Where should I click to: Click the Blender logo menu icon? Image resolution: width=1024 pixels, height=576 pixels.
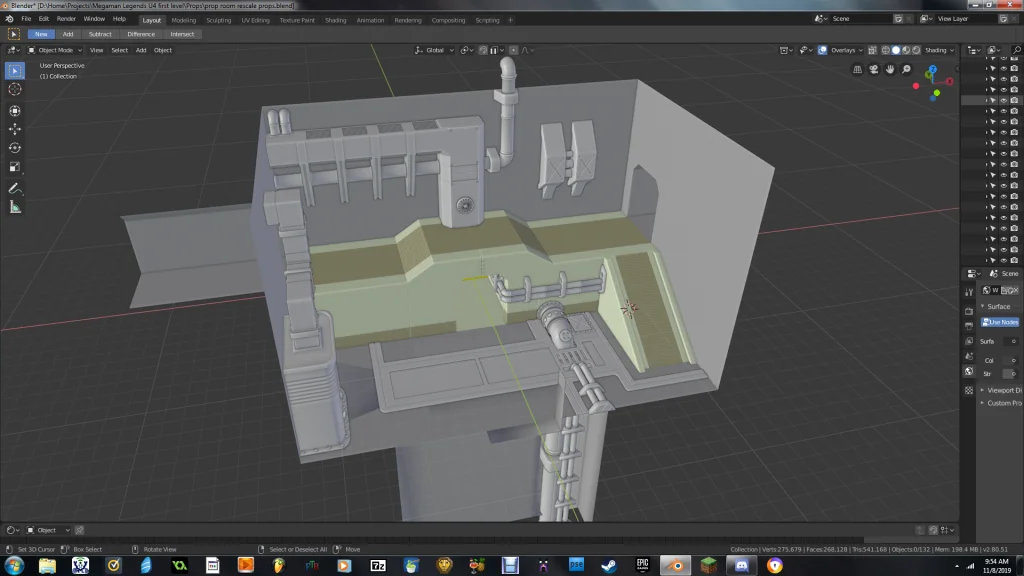[x=9, y=19]
